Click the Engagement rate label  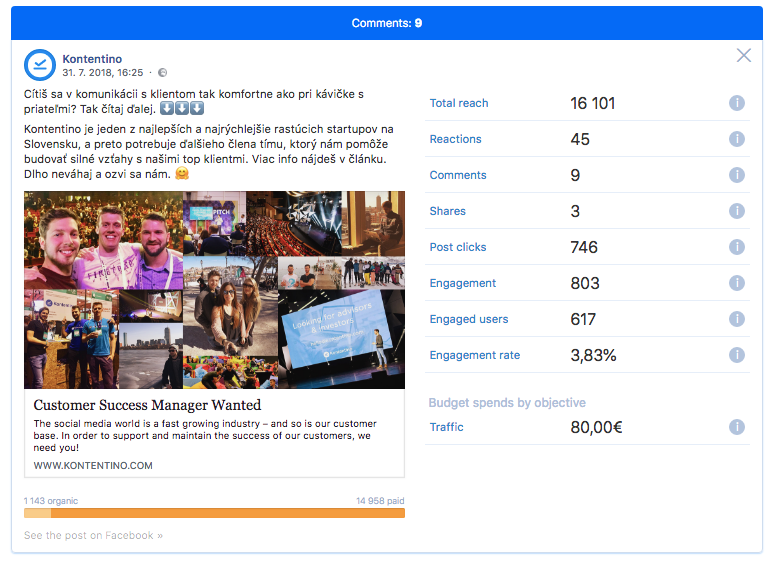coord(475,355)
